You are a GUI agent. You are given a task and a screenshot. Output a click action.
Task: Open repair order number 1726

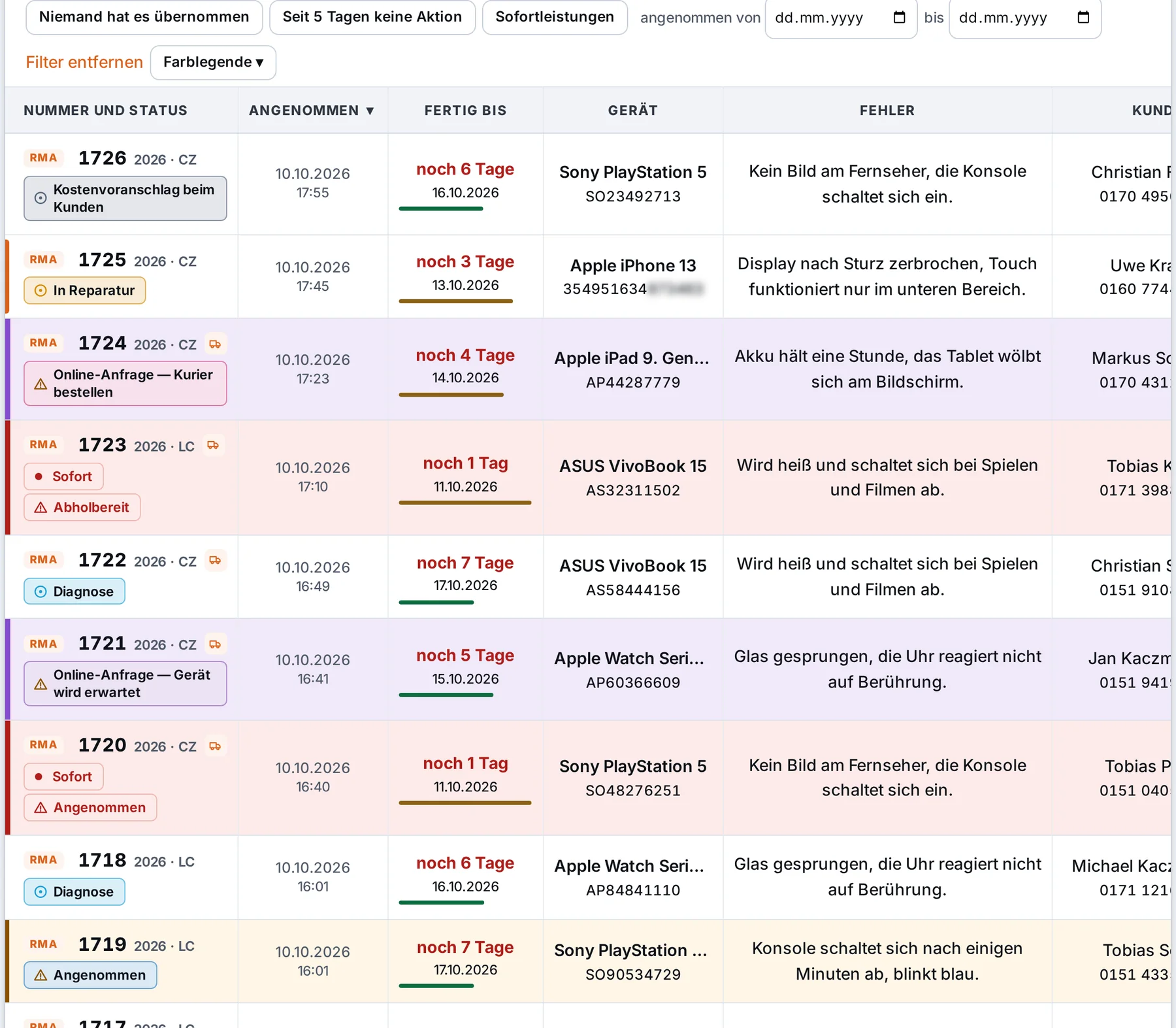[103, 158]
